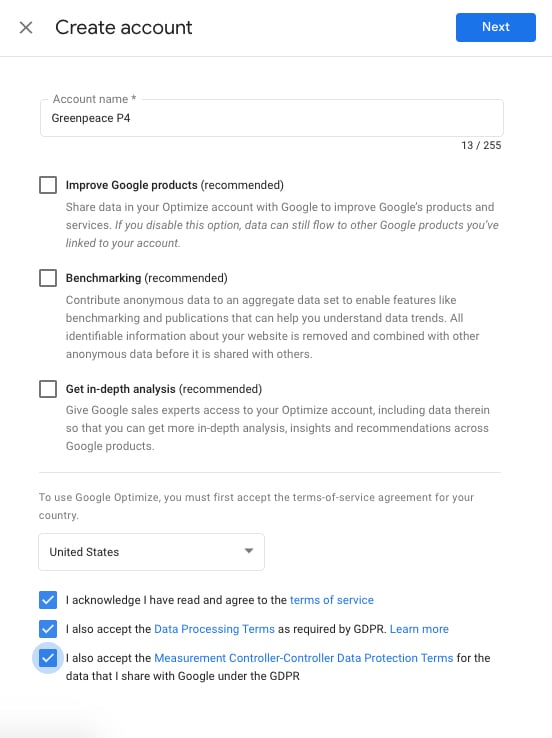
Task: Uncheck the terms of service acknowledgement
Action: tap(48, 600)
